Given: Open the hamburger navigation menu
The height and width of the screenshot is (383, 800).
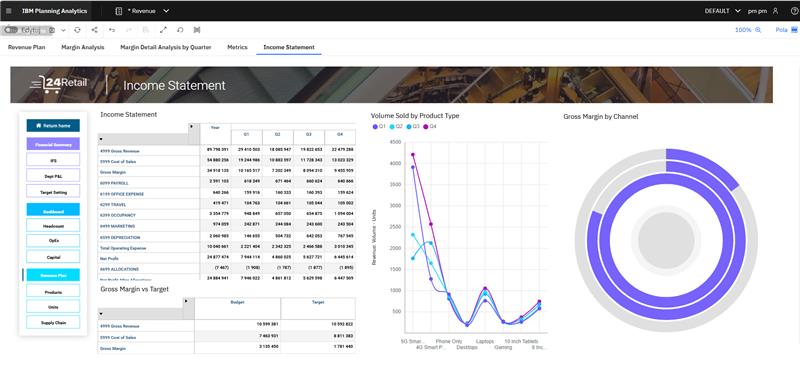Looking at the screenshot, I should pyautogui.click(x=8, y=11).
